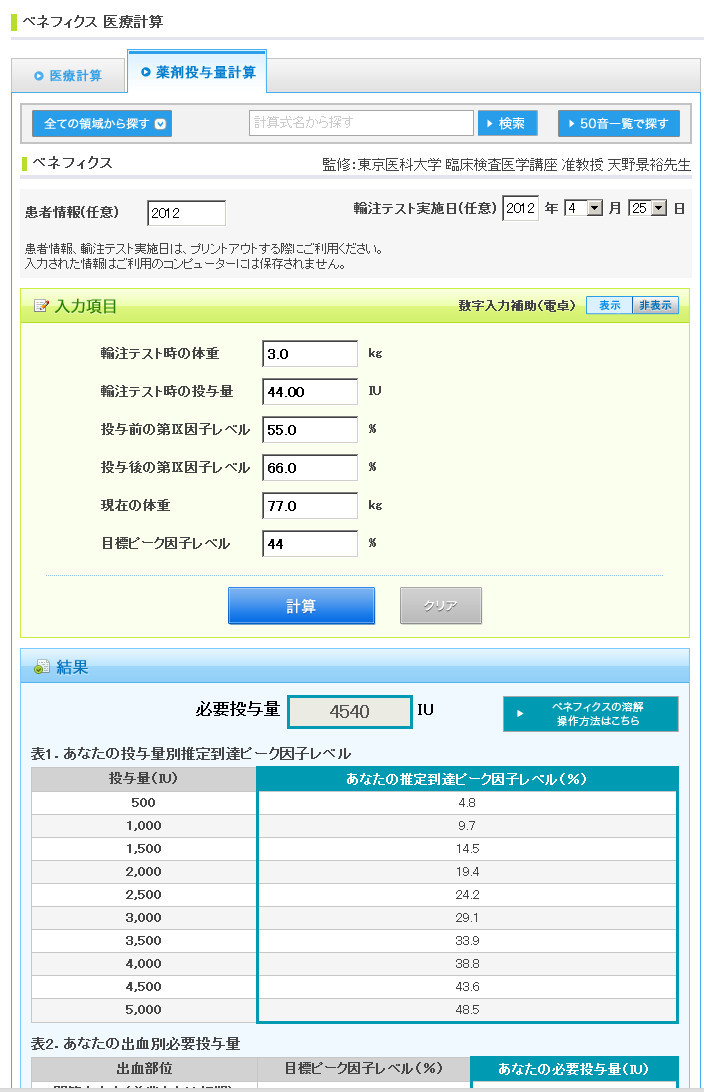Viewport: 704px width, 1092px height.
Task: Click the peak level value 24.2
Action: (x=467, y=894)
